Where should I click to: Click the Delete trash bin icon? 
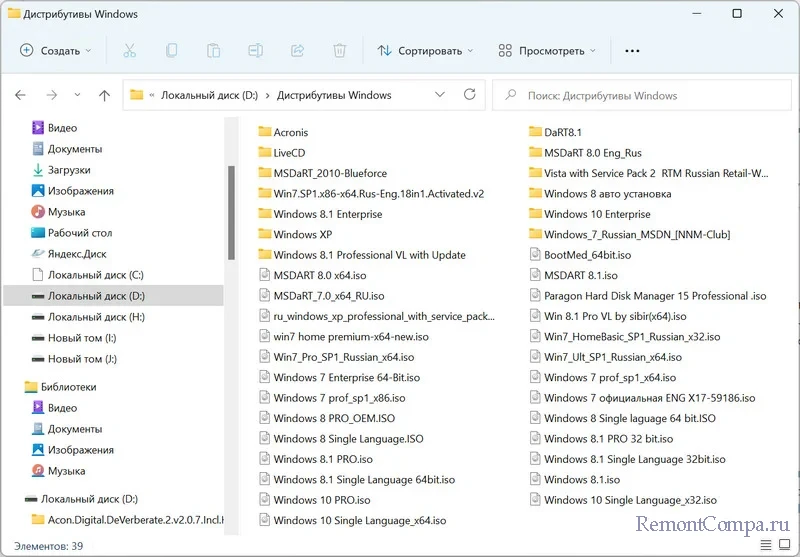pos(340,50)
